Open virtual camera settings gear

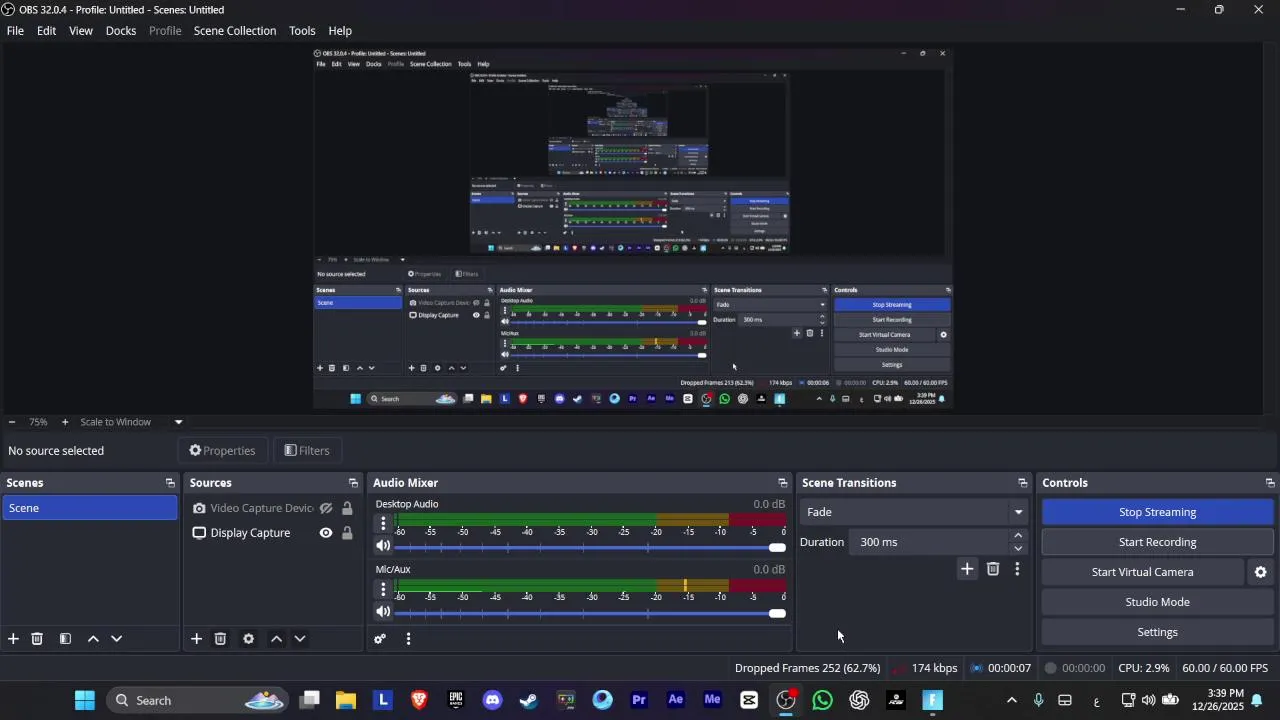tap(1261, 572)
